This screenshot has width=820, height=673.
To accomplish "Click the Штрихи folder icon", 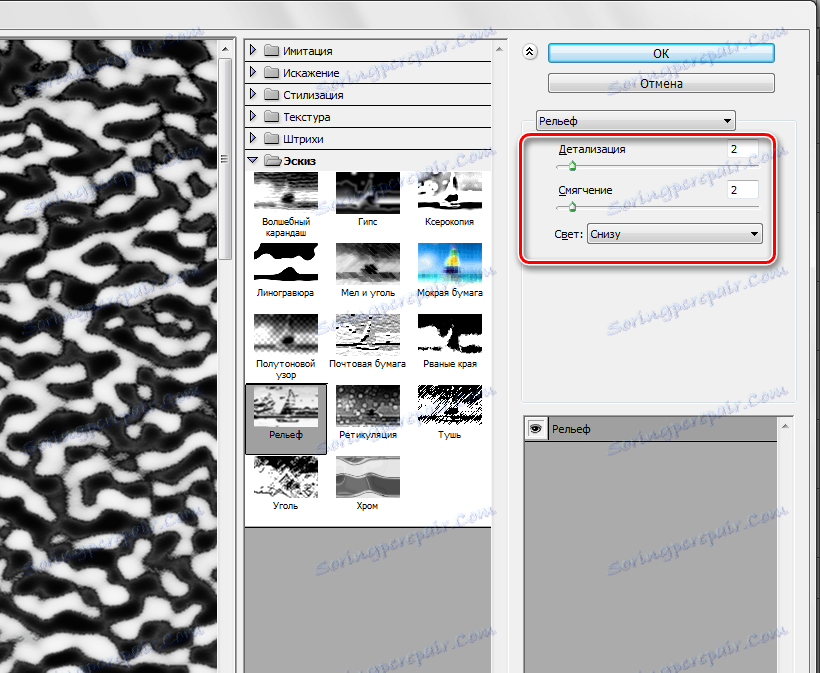I will point(271,138).
